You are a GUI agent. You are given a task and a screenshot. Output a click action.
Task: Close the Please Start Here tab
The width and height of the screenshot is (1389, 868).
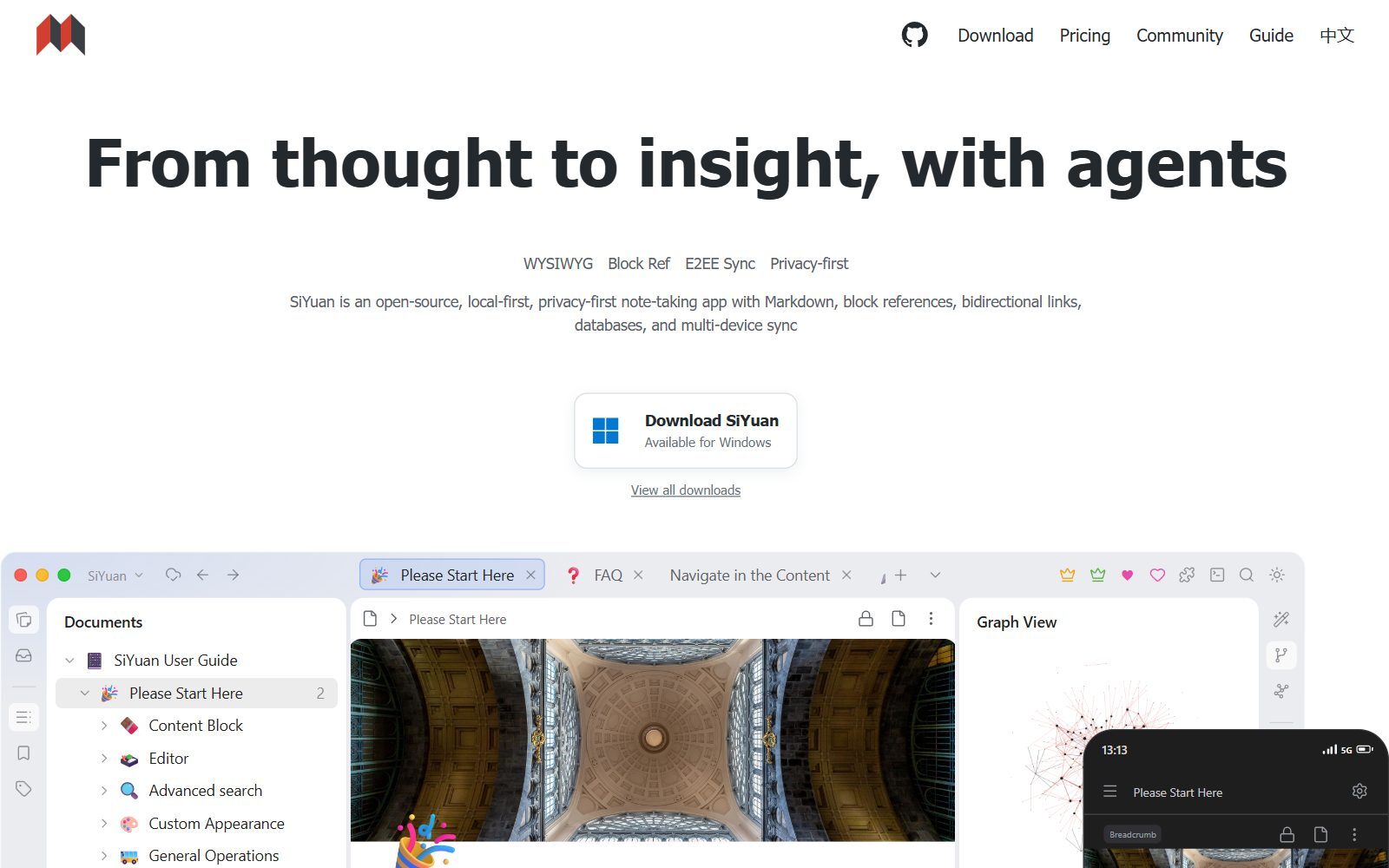[x=530, y=575]
